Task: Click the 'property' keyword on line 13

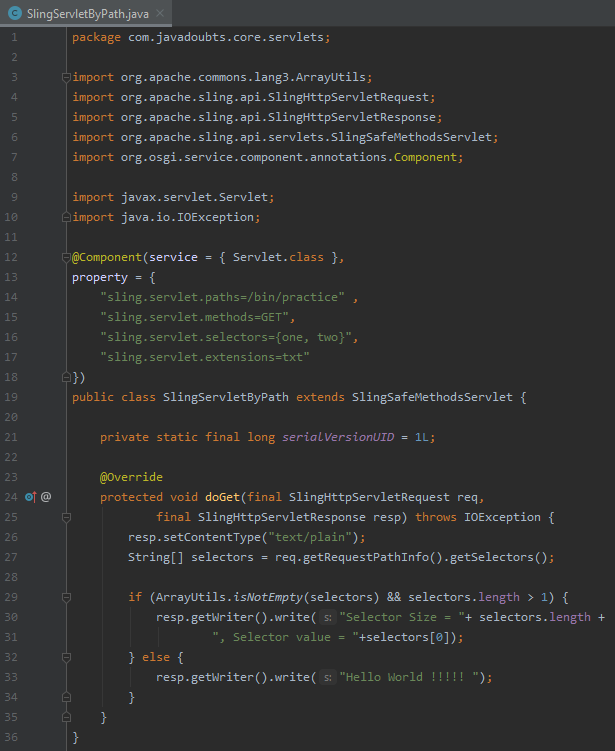Action: [100, 278]
